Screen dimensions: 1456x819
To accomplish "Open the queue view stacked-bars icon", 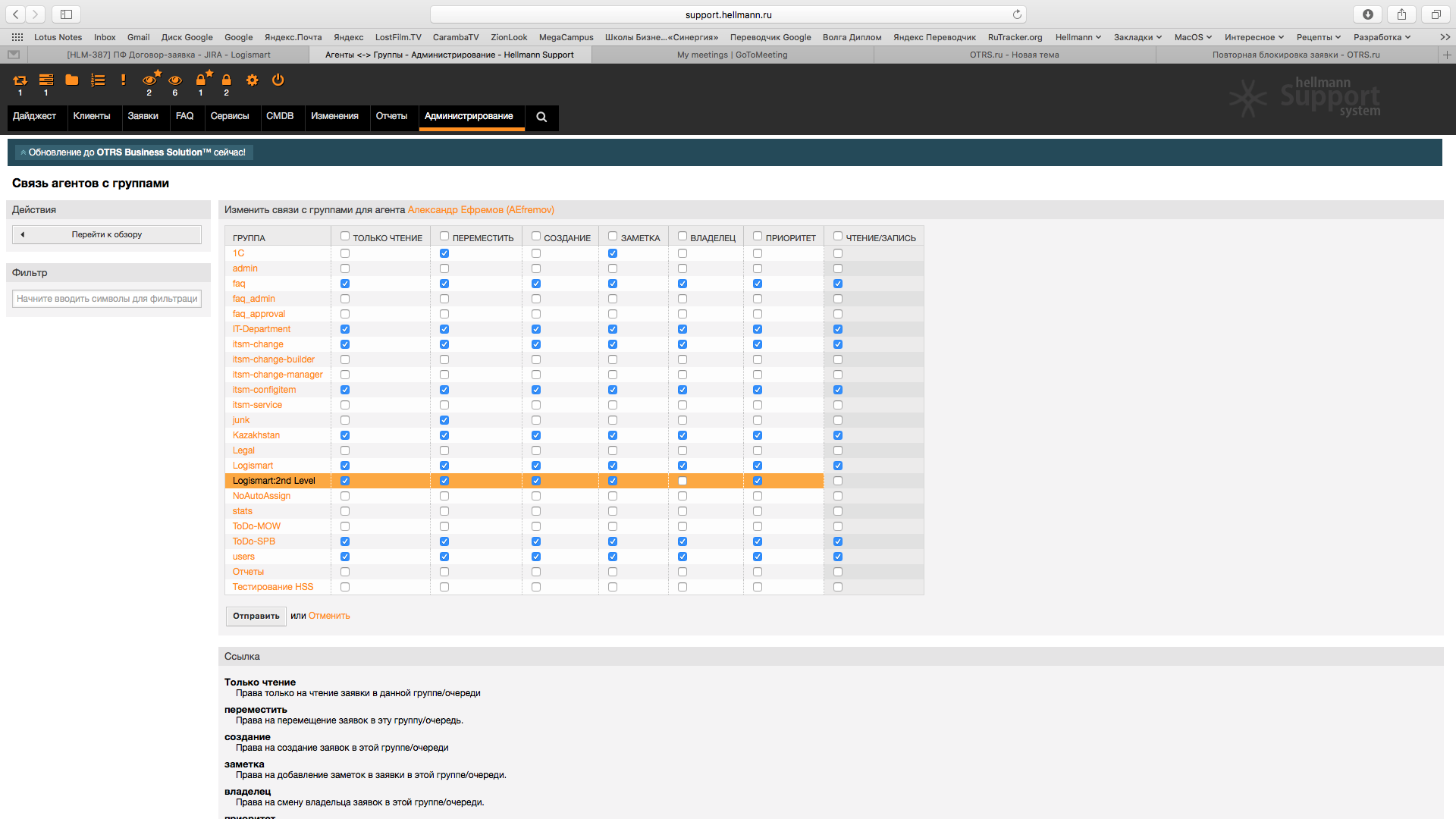I will [46, 80].
